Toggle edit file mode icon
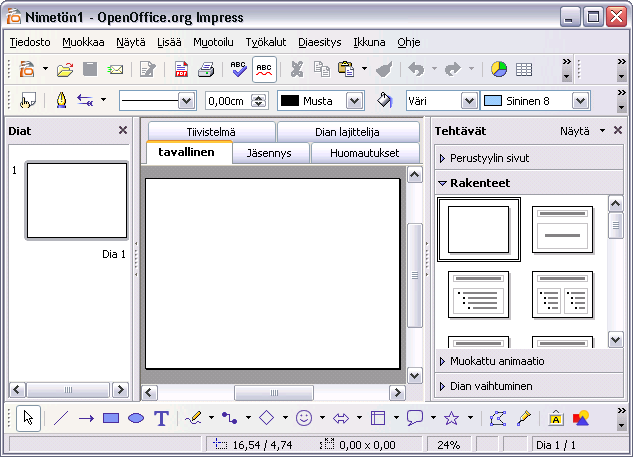Image resolution: width=633 pixels, height=457 pixels. pyautogui.click(x=147, y=69)
